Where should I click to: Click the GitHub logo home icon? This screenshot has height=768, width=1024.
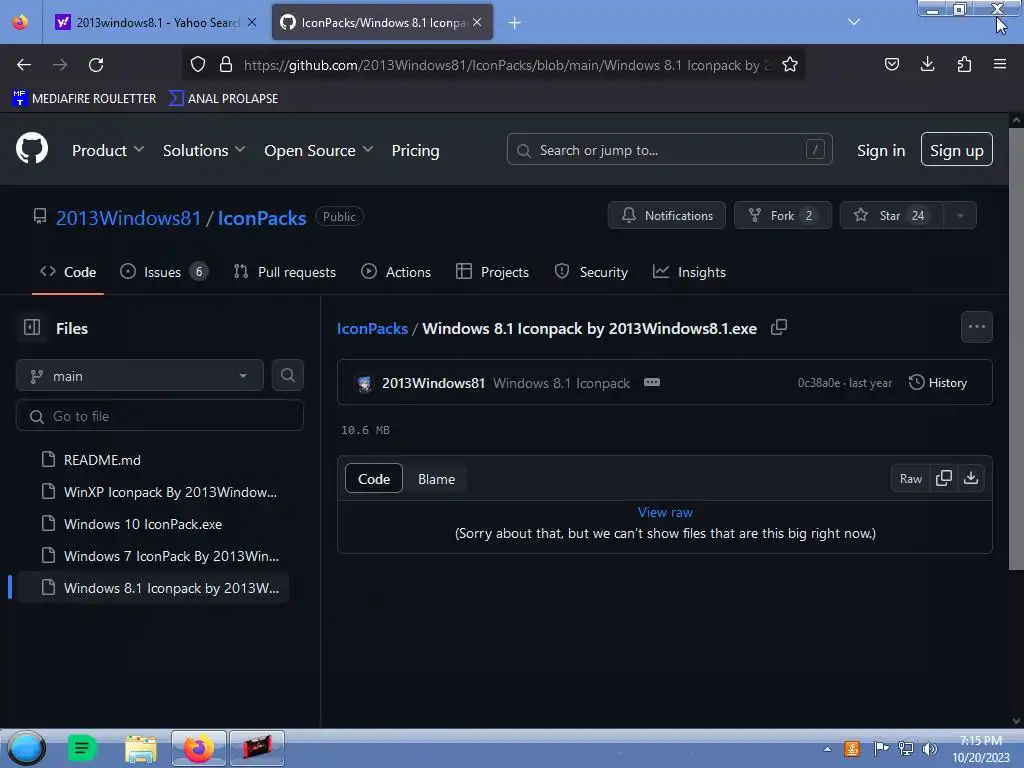coord(31,149)
